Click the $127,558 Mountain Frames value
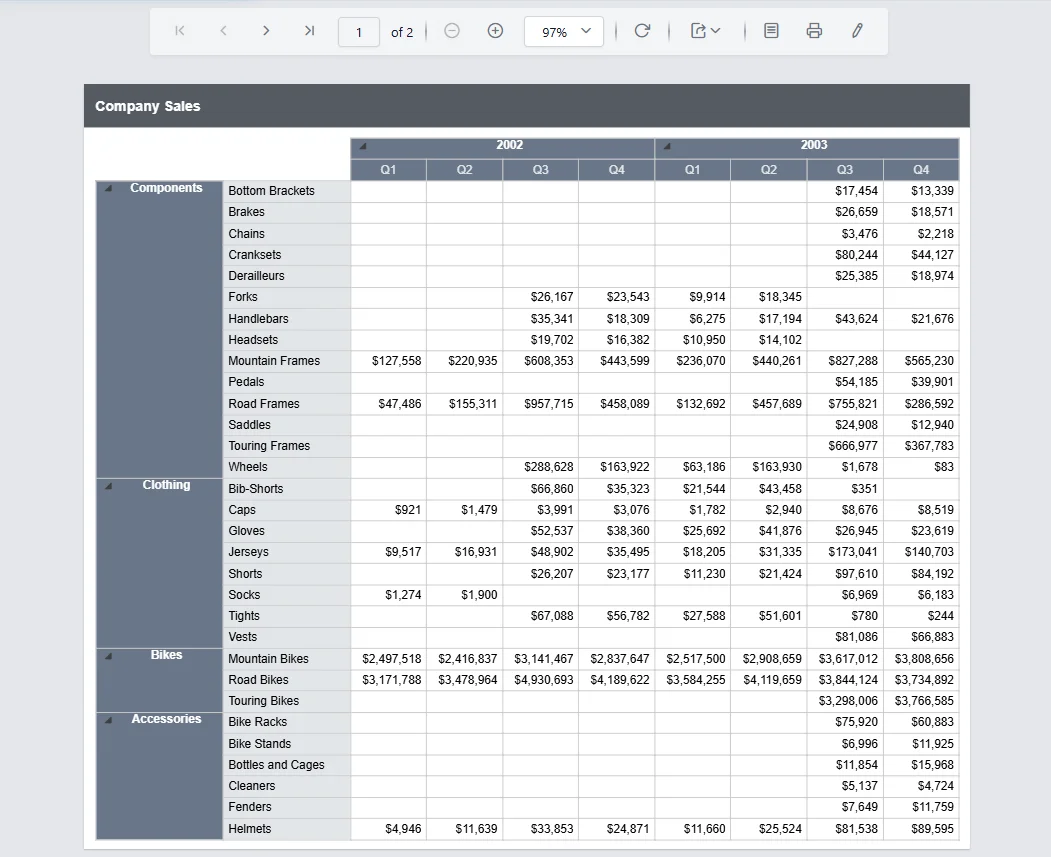The image size is (1051, 857). [397, 360]
